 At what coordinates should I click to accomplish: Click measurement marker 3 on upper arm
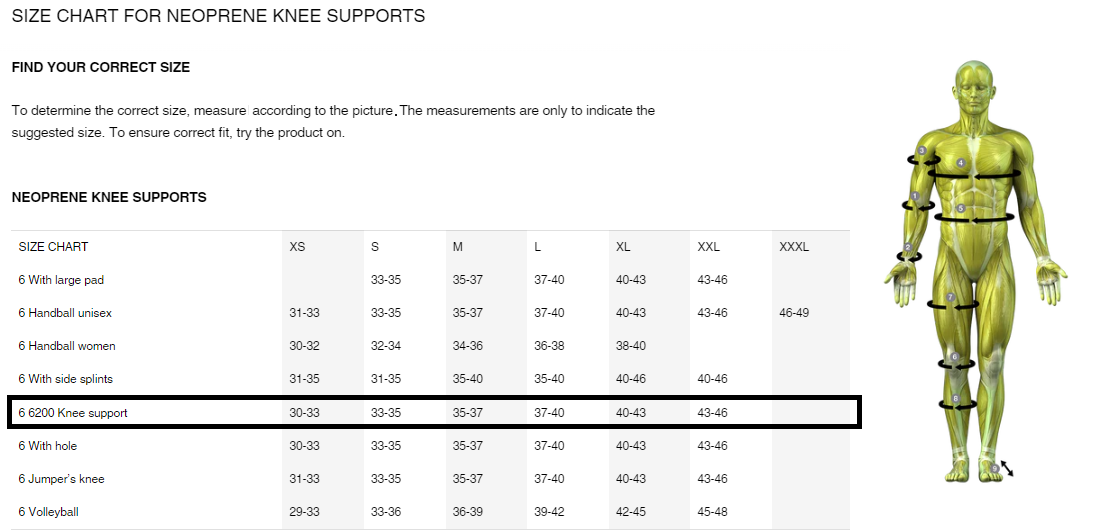[x=922, y=151]
